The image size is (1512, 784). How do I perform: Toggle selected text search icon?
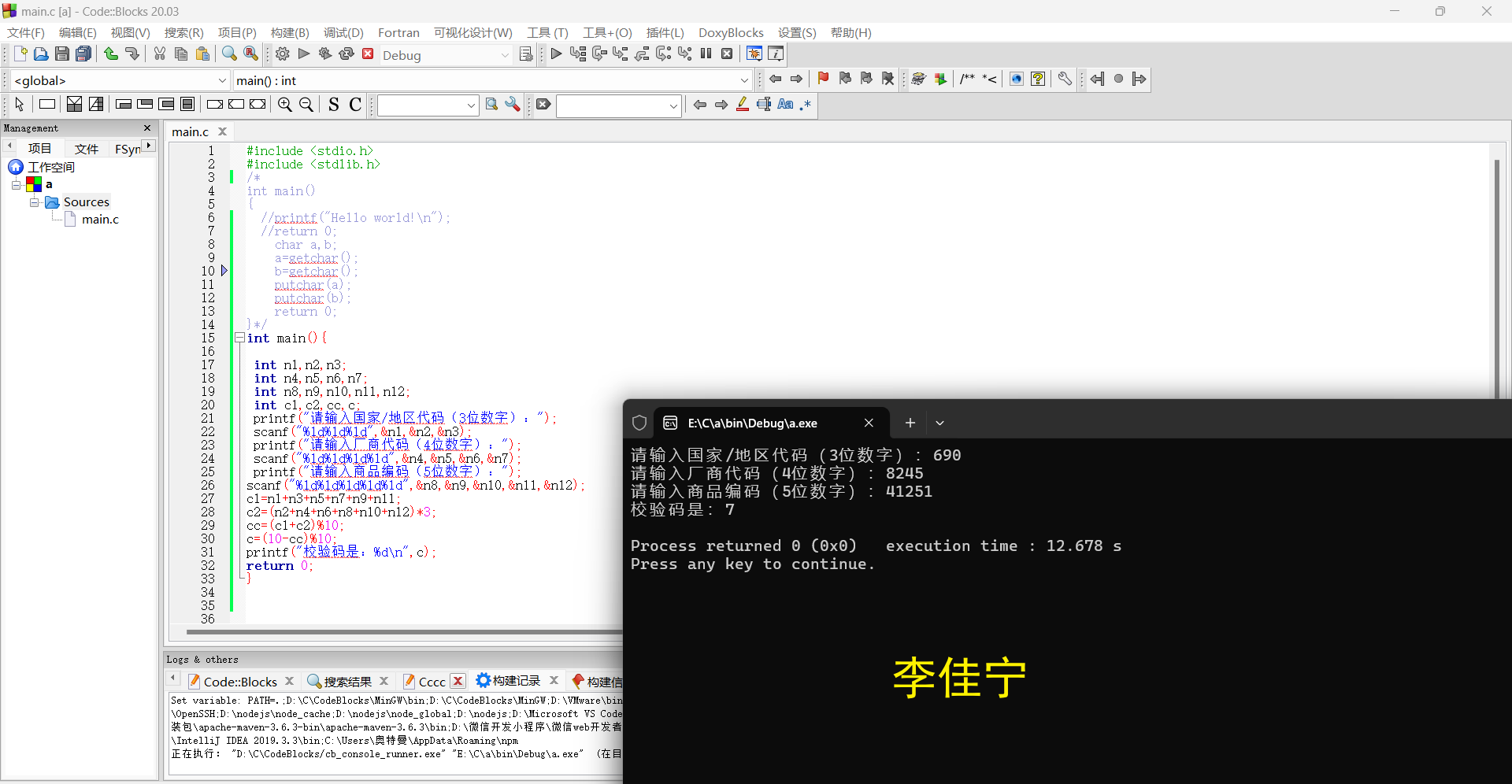point(764,105)
